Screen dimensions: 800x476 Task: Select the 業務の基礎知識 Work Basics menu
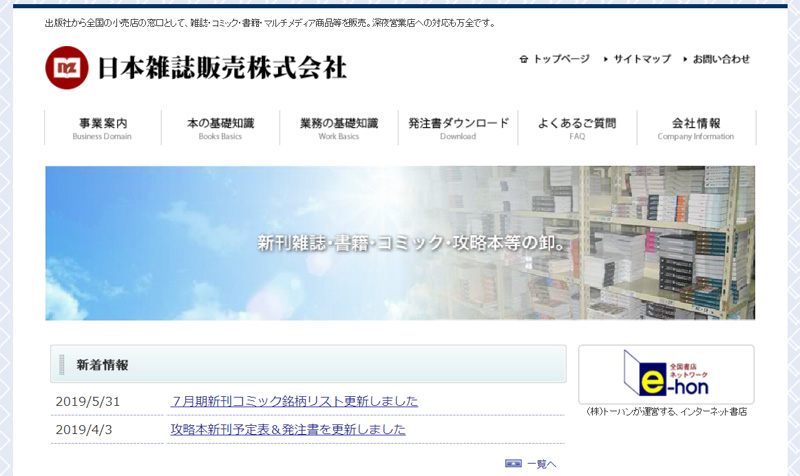point(338,128)
